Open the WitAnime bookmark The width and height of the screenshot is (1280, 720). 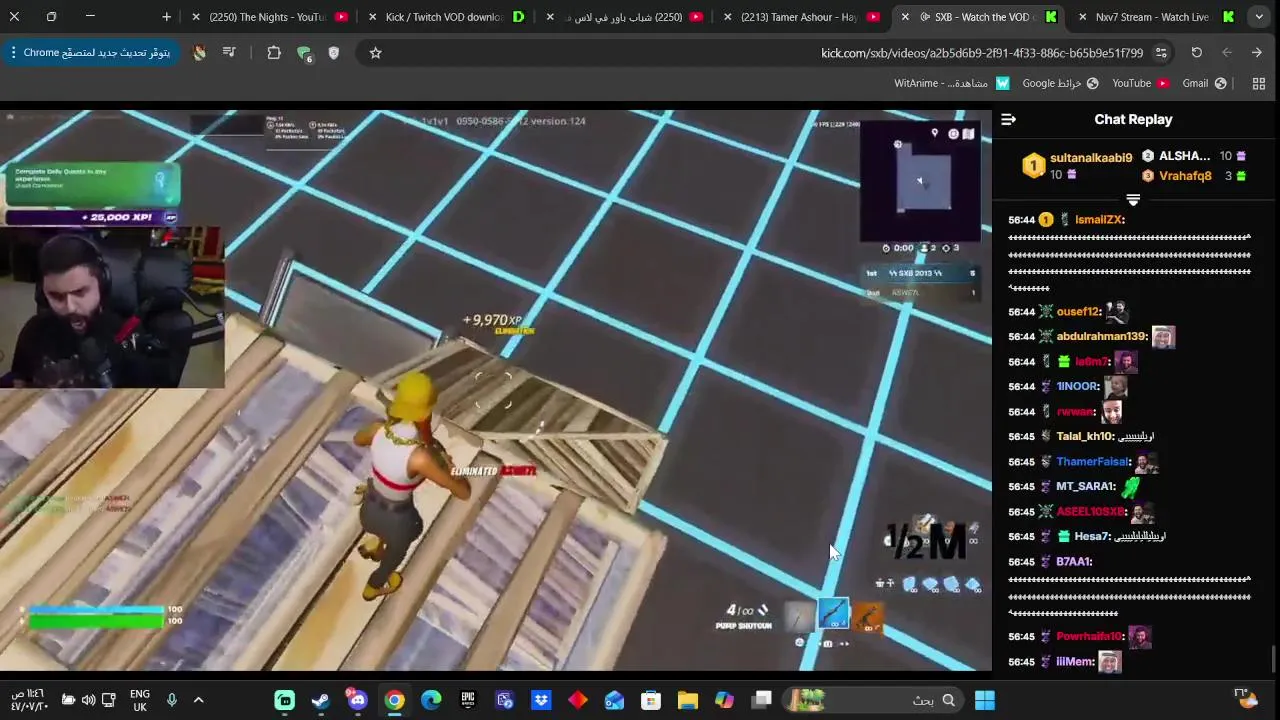pos(951,83)
